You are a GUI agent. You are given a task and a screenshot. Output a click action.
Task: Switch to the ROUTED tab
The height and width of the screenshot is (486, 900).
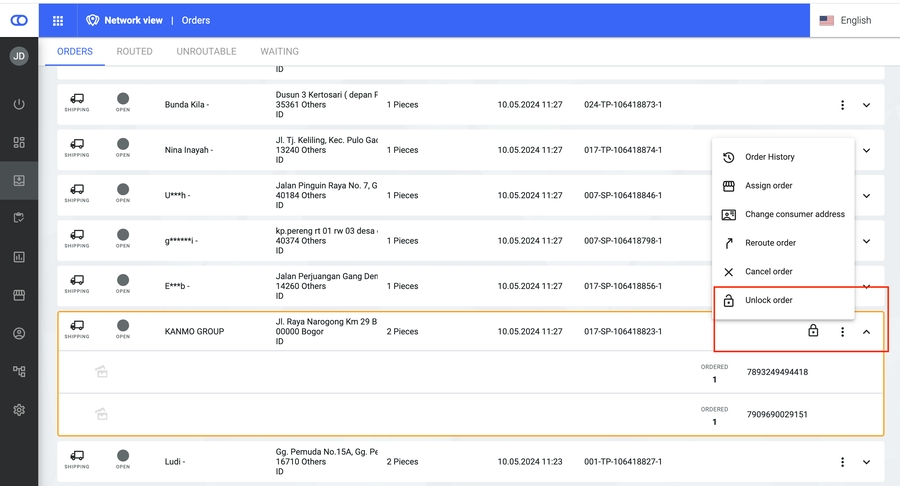134,52
